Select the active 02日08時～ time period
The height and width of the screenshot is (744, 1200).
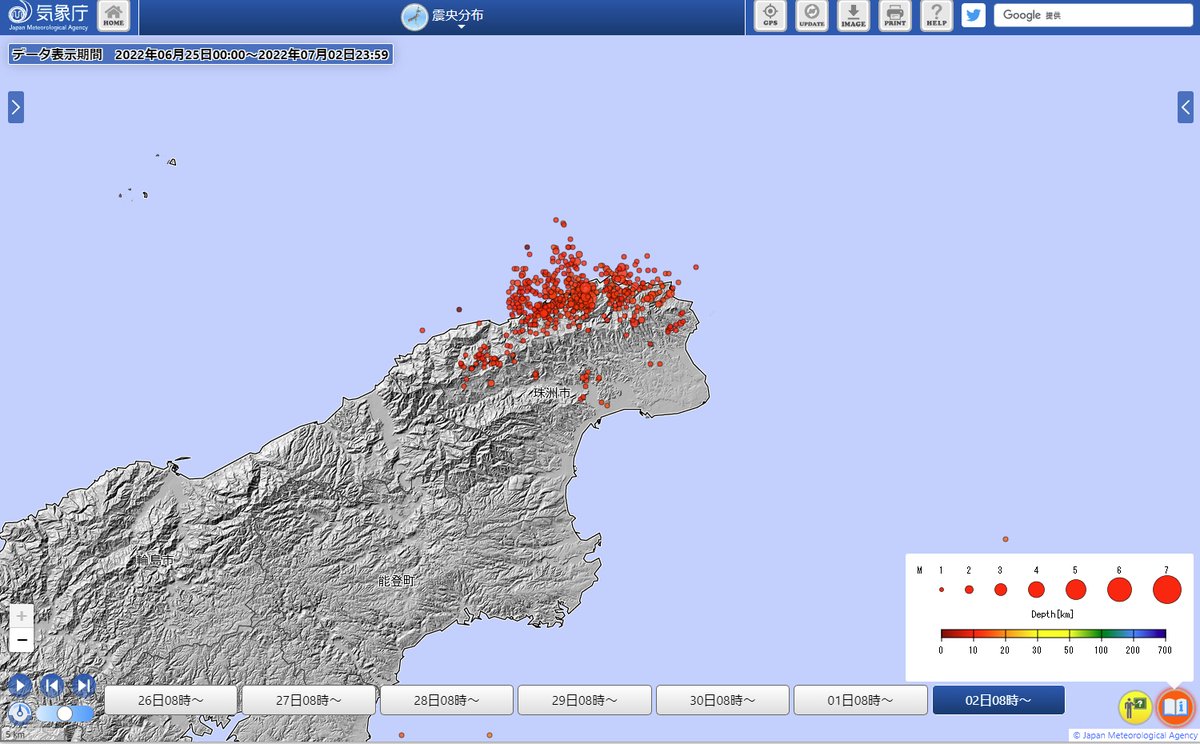(x=999, y=700)
